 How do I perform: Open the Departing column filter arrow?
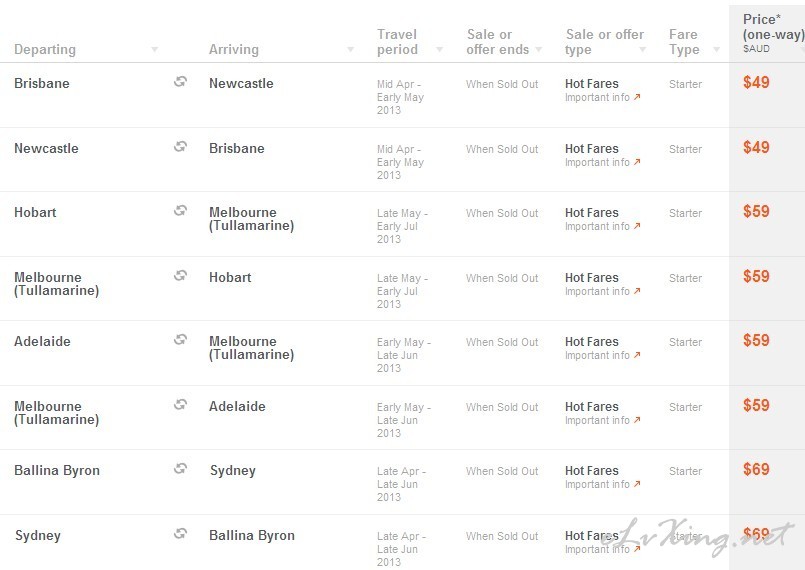click(x=154, y=49)
